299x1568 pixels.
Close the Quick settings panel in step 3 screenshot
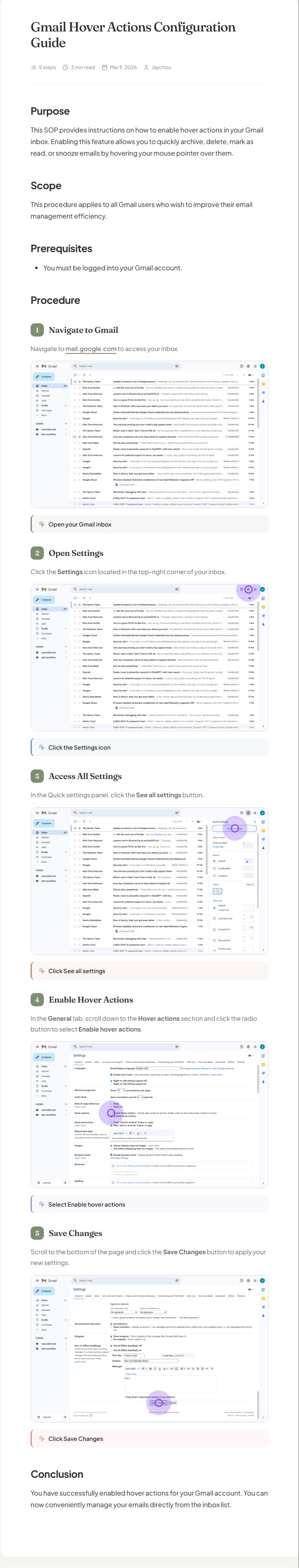[x=255, y=822]
